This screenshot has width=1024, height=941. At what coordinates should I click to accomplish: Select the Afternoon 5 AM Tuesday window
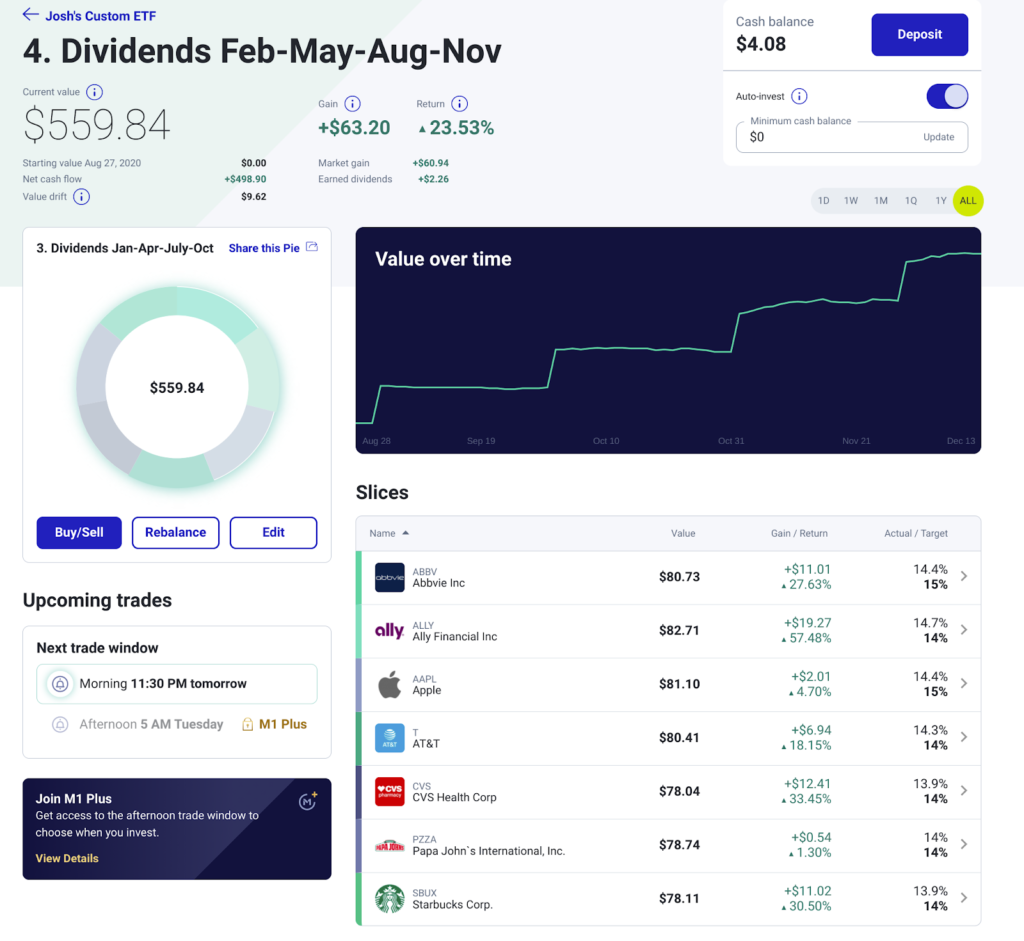[150, 724]
